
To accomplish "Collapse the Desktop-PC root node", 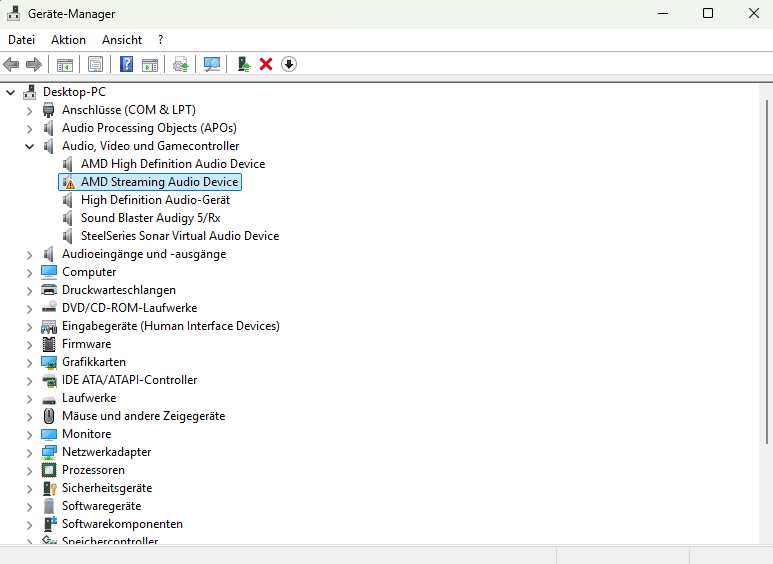I will pyautogui.click(x=11, y=92).
